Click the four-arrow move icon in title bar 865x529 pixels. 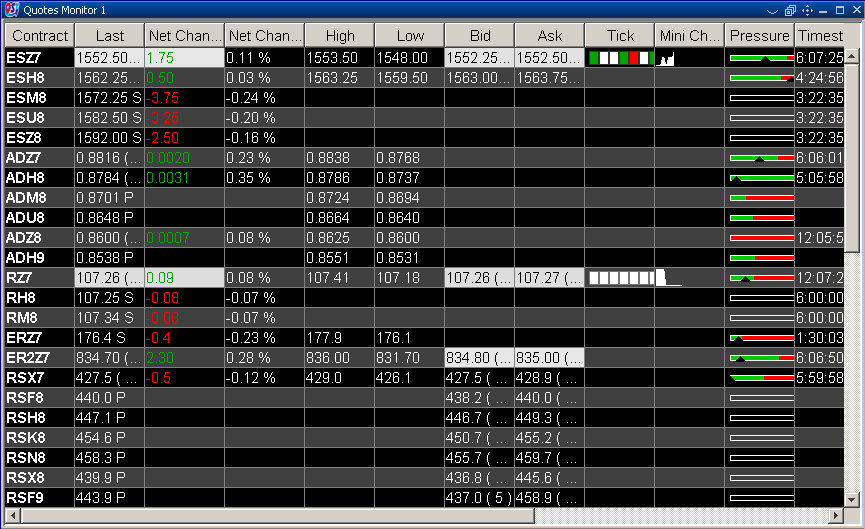pos(807,10)
